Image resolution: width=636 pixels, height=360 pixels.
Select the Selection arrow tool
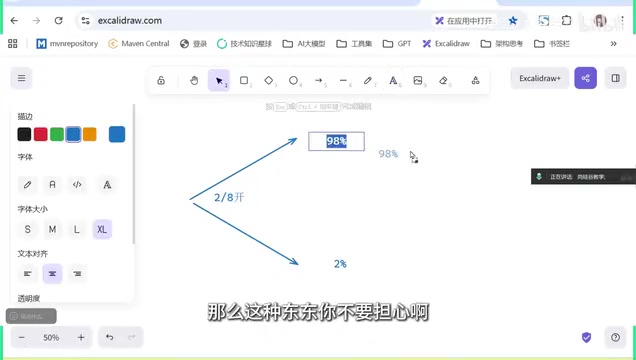(x=219, y=80)
